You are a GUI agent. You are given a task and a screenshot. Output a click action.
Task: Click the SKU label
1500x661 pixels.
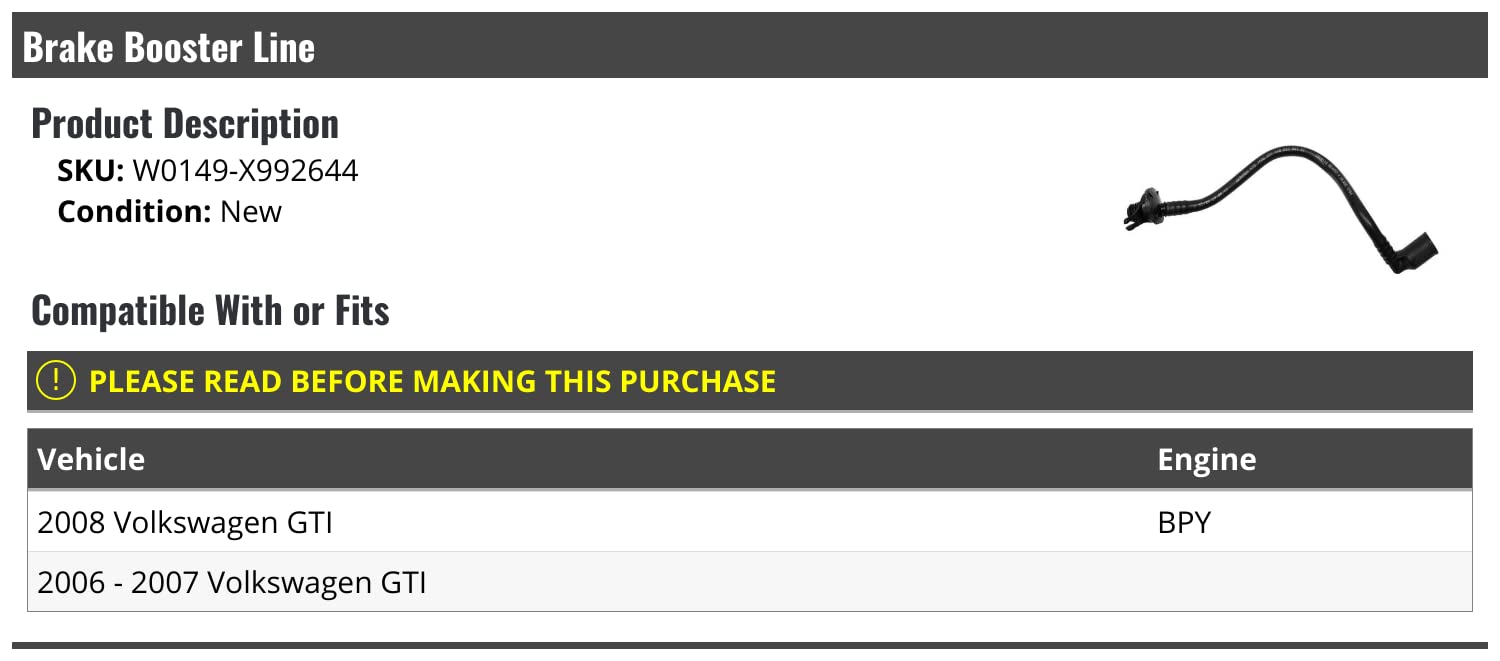pyautogui.click(x=90, y=172)
